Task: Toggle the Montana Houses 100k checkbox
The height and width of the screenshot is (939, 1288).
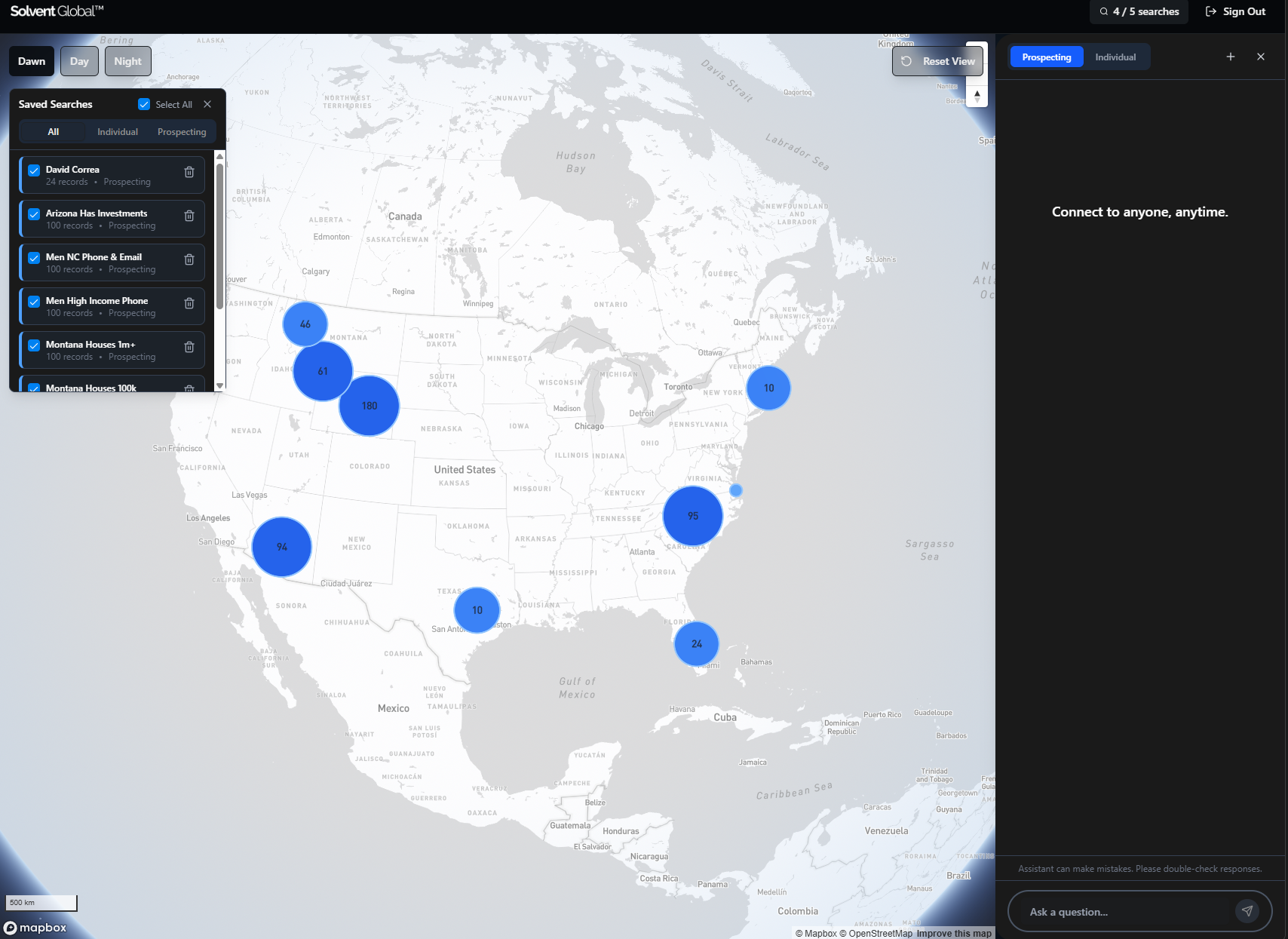Action: (x=34, y=388)
